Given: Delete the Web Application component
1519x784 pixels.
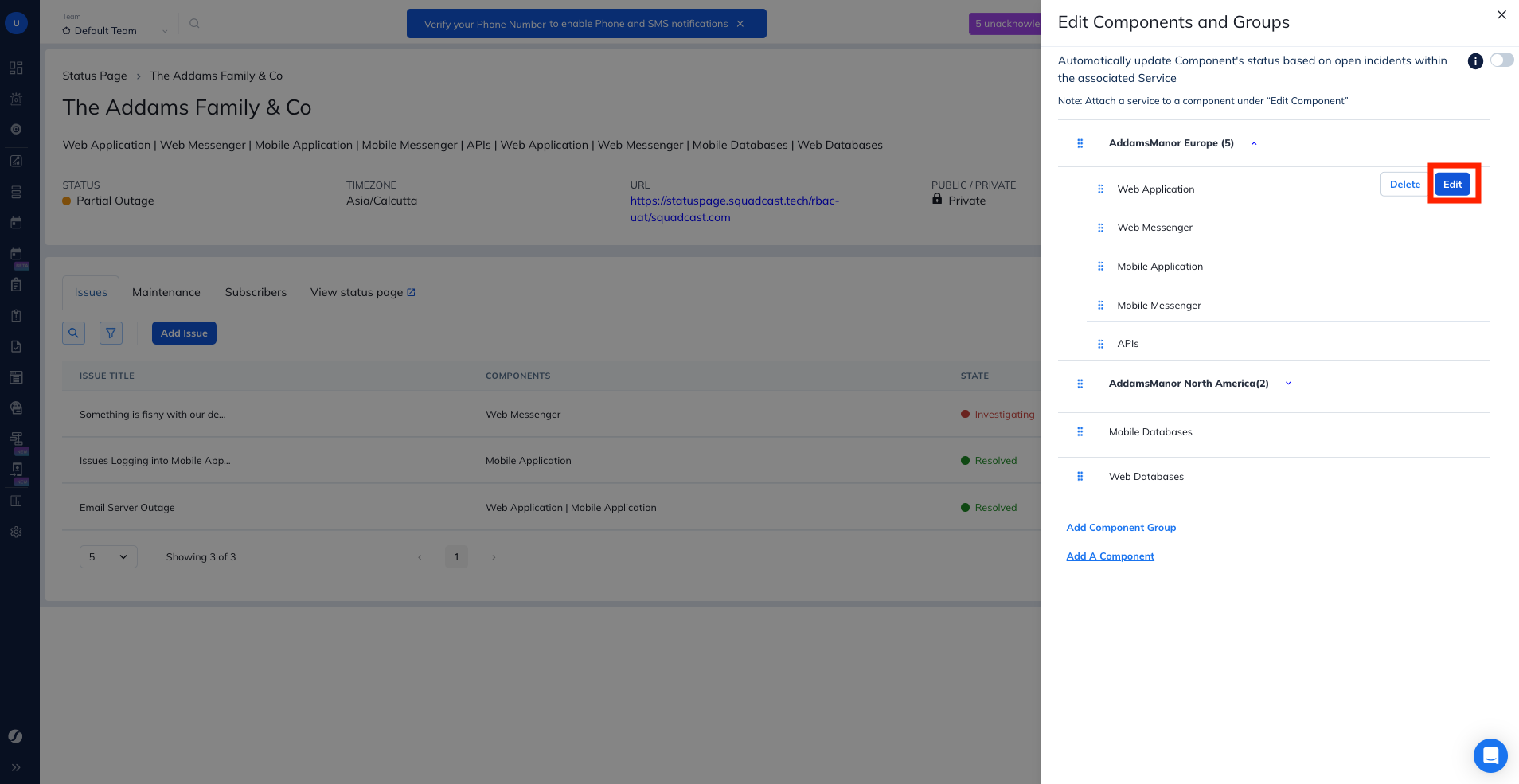Looking at the screenshot, I should [x=1404, y=185].
